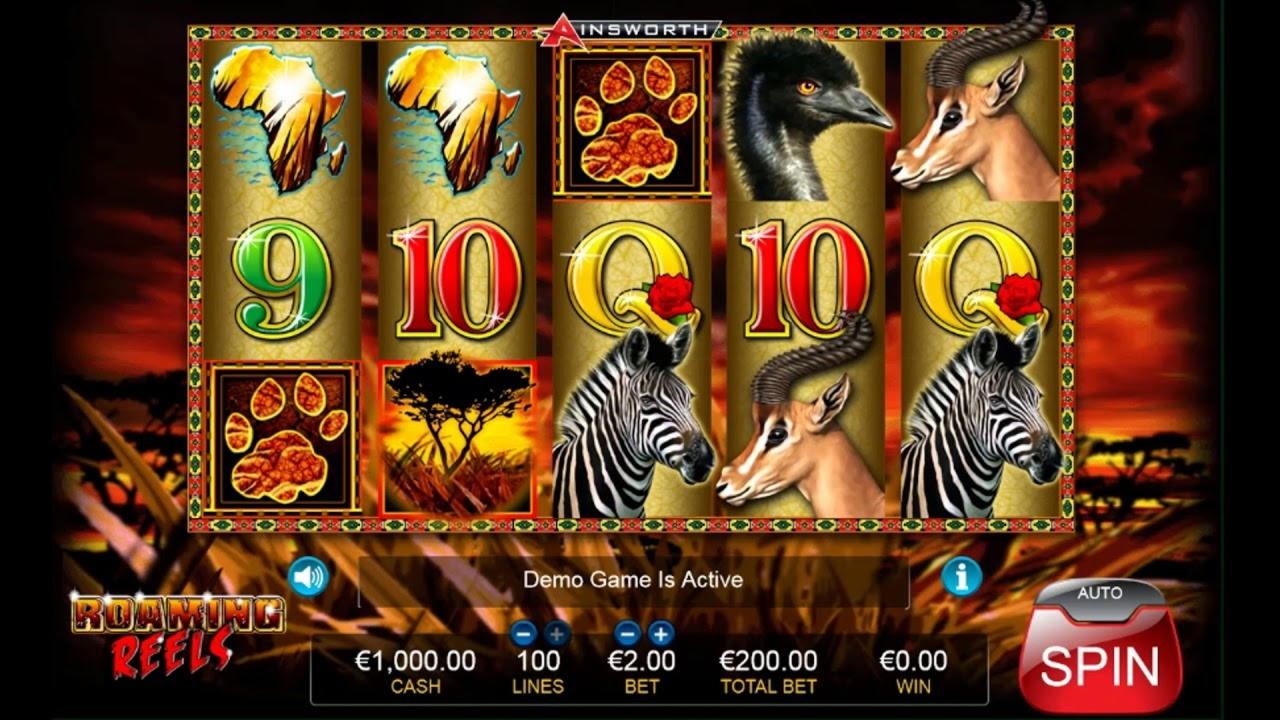Screen dimensions: 1280x720
Task: Select the acacia tree sunset symbol
Action: click(x=457, y=433)
